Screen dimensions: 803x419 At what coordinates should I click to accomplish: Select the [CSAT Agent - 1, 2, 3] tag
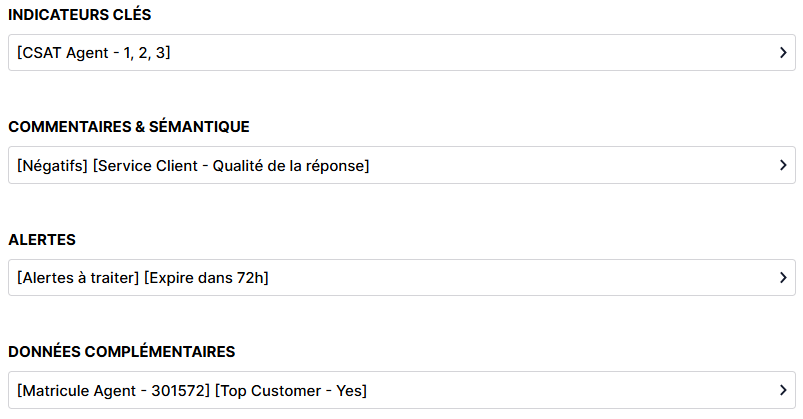pyautogui.click(x=94, y=53)
